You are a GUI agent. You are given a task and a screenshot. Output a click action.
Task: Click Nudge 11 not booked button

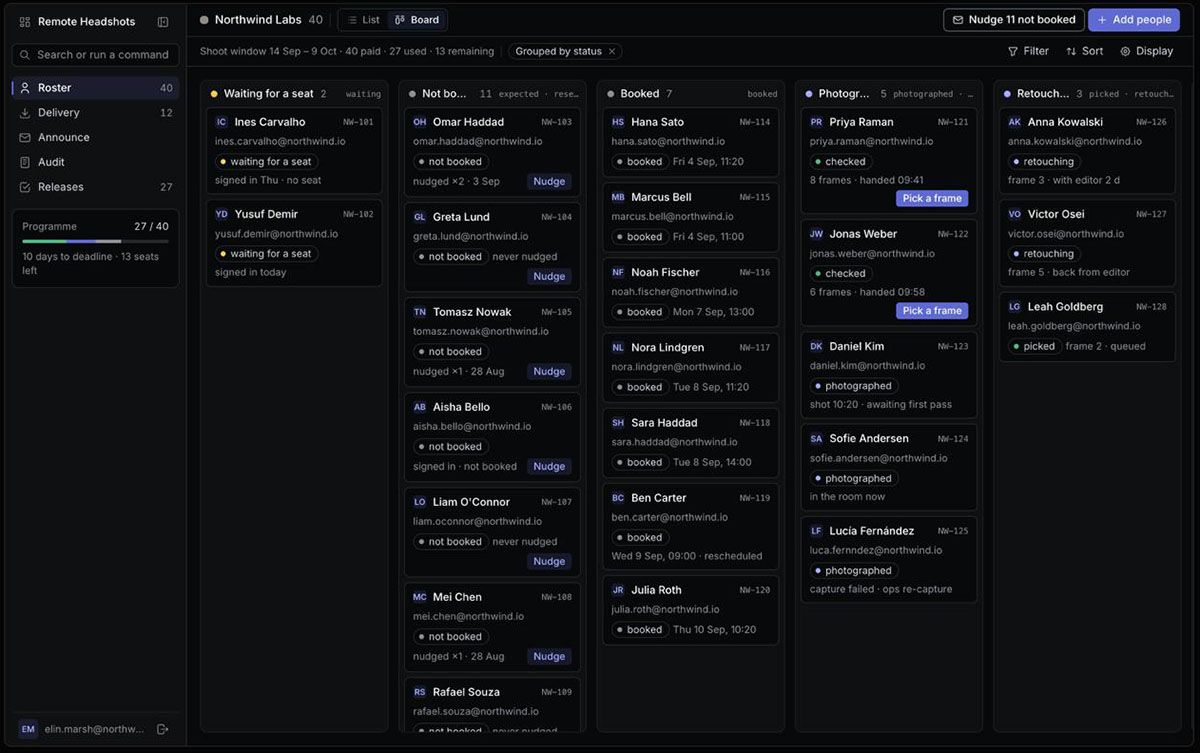(1014, 20)
